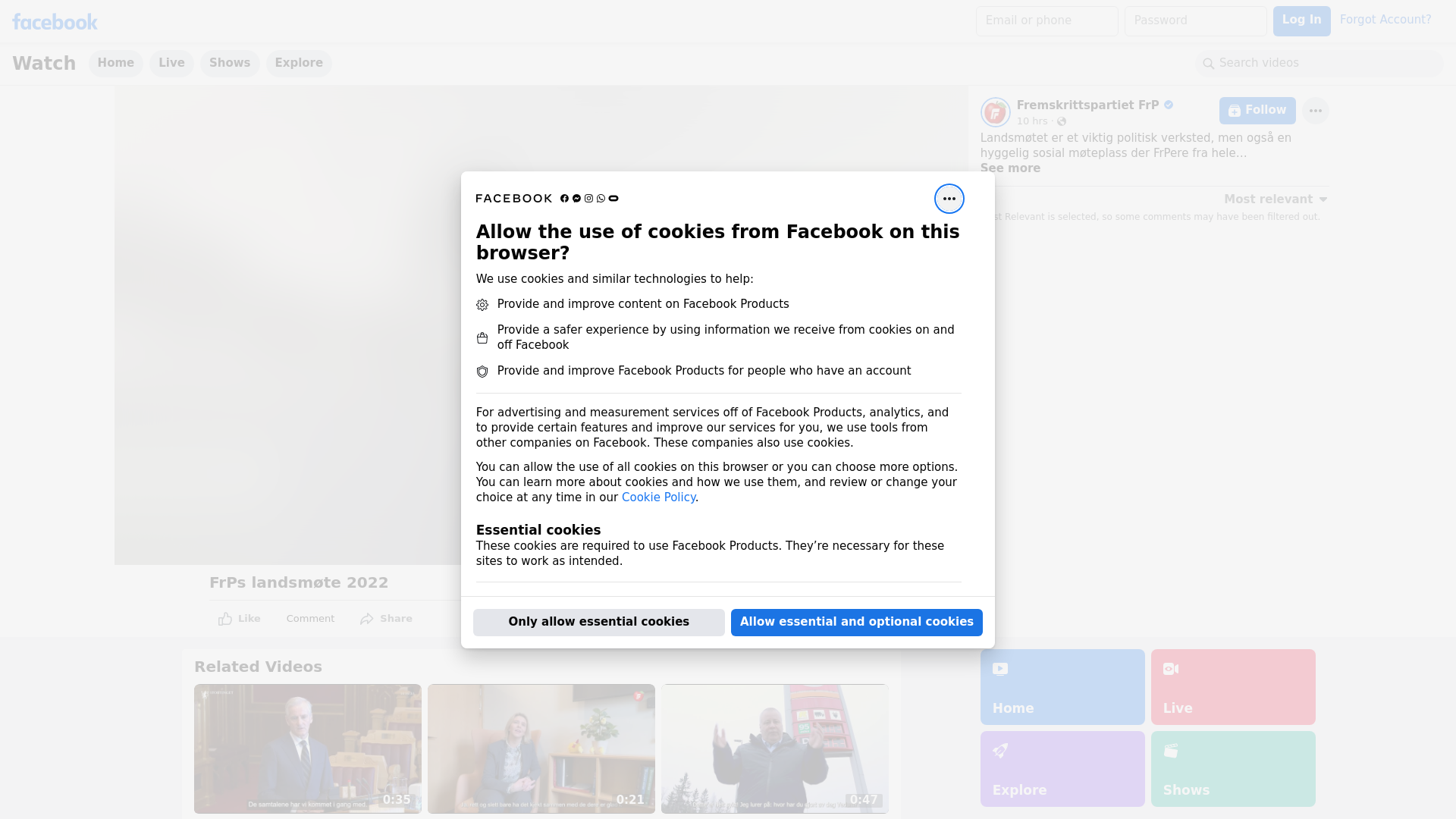Open the three-dot options in cookie dialog
This screenshot has height=819, width=1456.
pos(949,199)
